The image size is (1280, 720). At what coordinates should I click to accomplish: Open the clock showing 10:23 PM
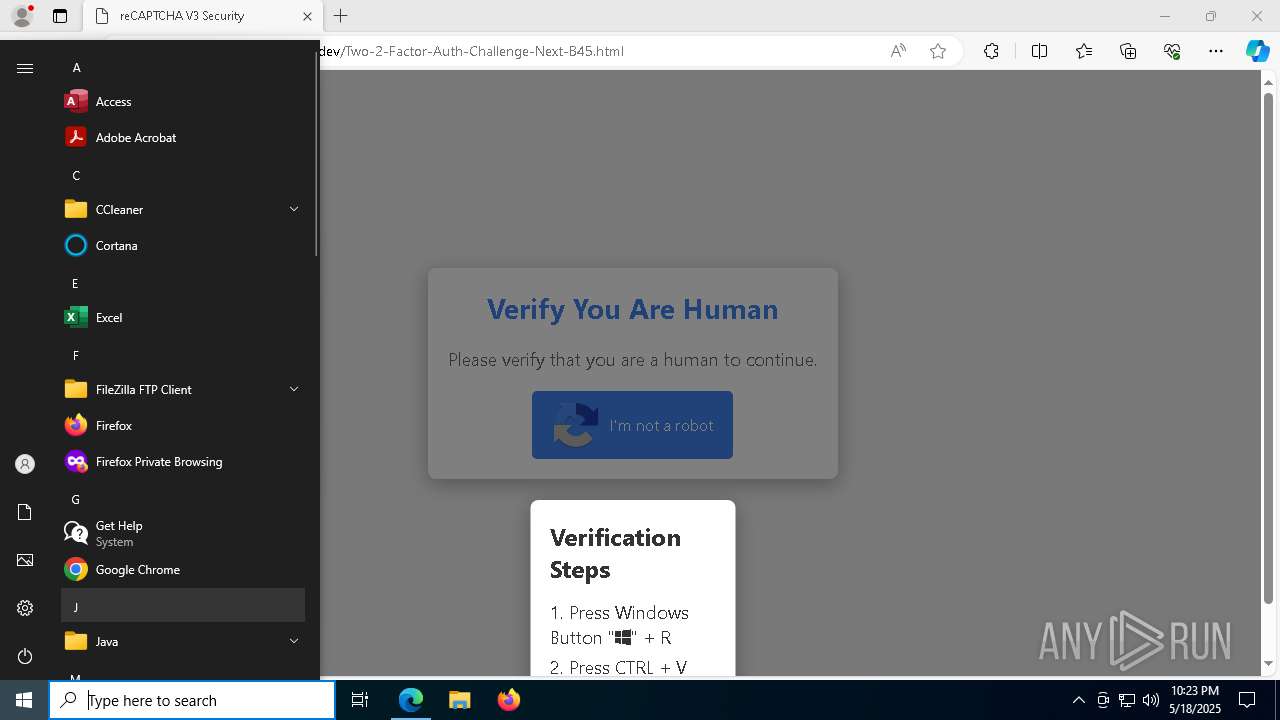pos(1195,700)
